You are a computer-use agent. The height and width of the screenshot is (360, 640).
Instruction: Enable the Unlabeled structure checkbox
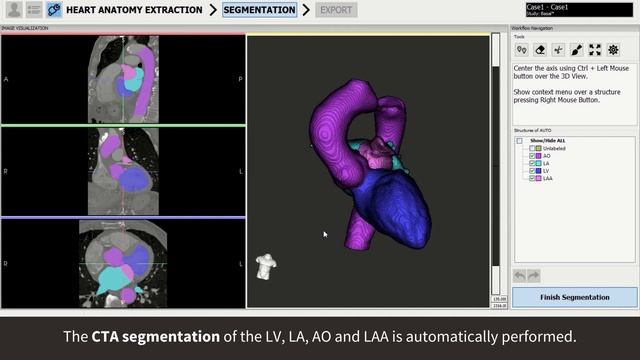click(532, 148)
